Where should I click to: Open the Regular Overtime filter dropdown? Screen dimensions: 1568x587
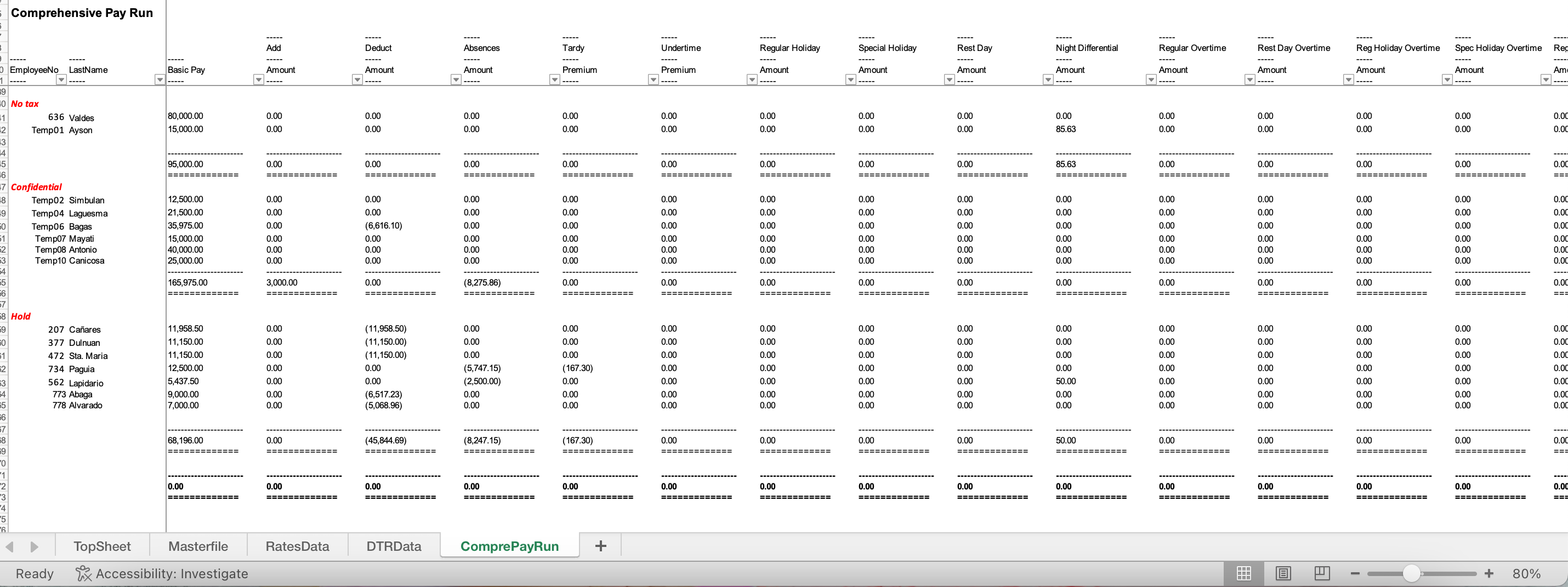point(1249,79)
